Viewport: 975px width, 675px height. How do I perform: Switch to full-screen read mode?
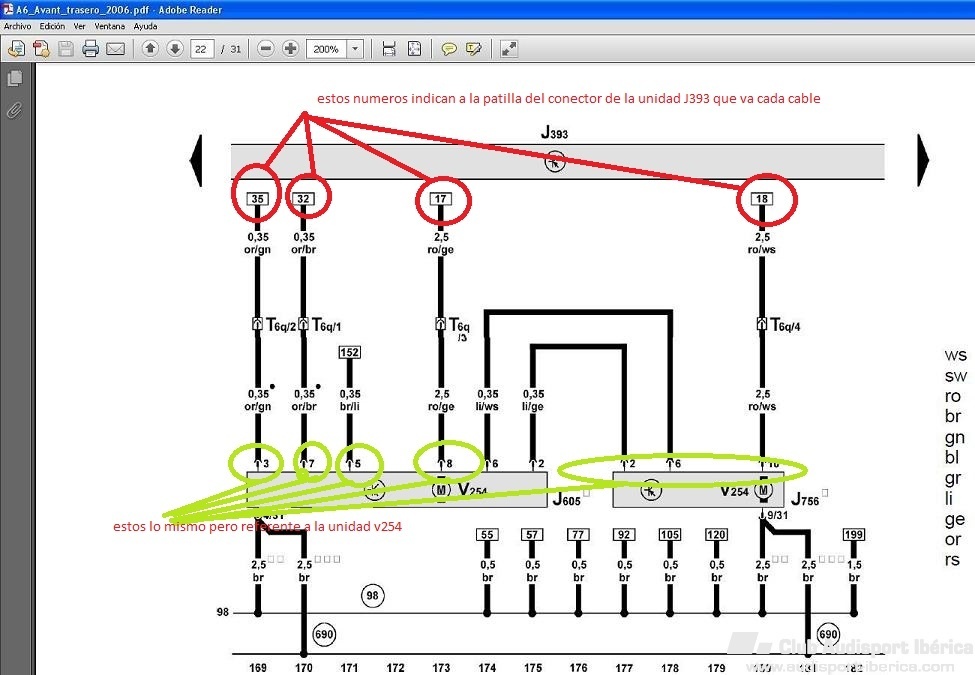click(509, 48)
